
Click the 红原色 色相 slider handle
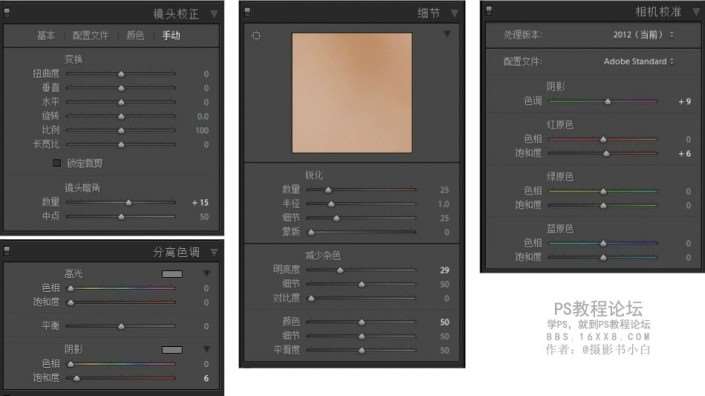point(603,139)
